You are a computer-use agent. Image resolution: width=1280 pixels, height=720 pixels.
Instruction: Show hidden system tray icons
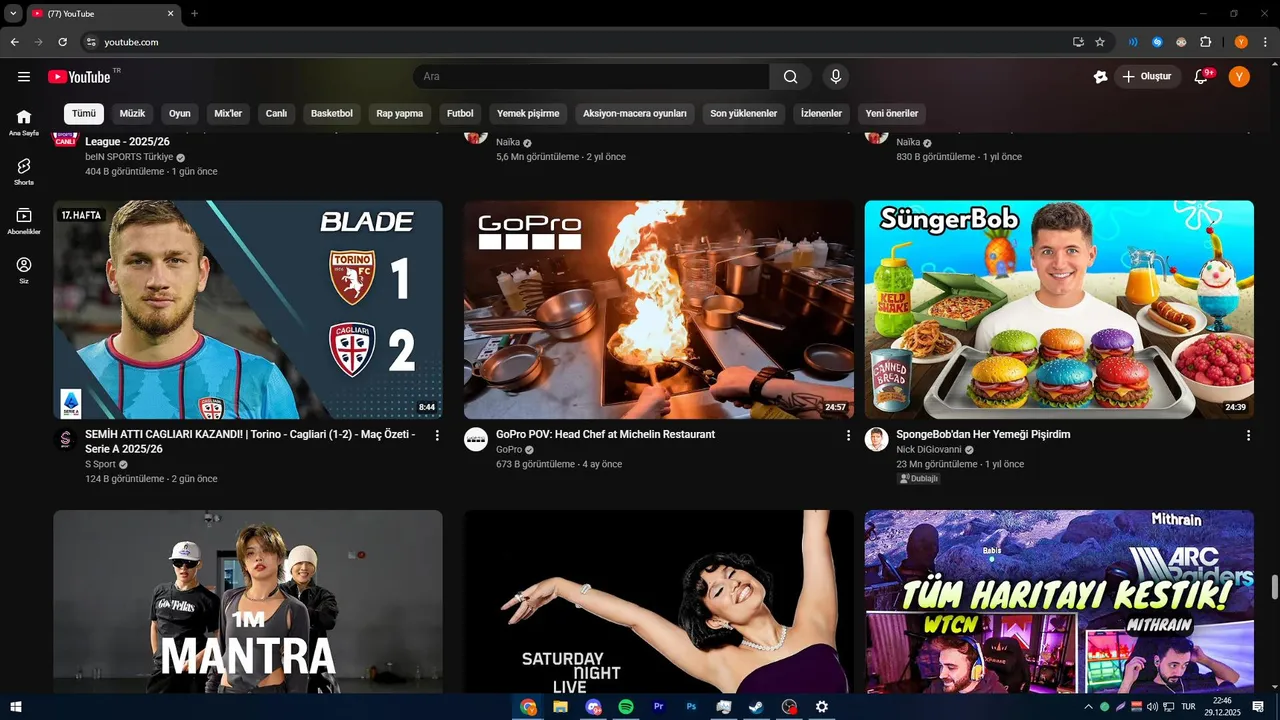pyautogui.click(x=1088, y=707)
